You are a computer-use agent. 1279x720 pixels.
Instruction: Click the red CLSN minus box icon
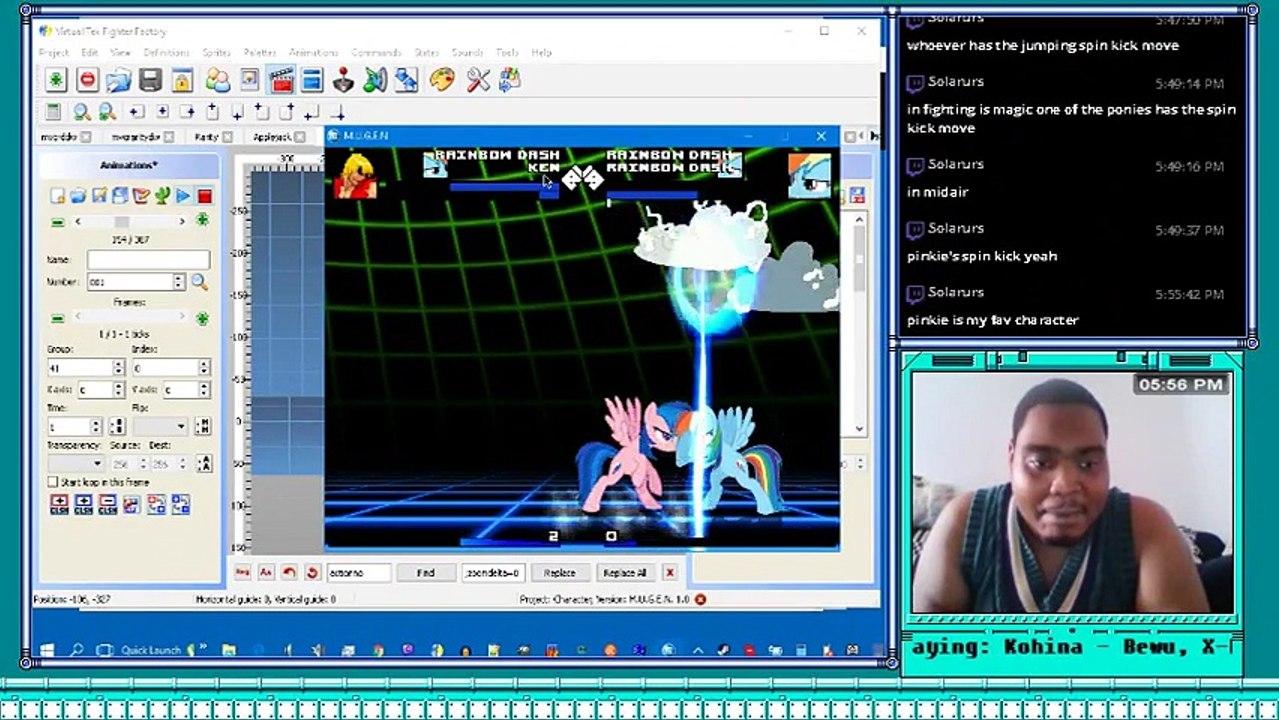tap(107, 505)
